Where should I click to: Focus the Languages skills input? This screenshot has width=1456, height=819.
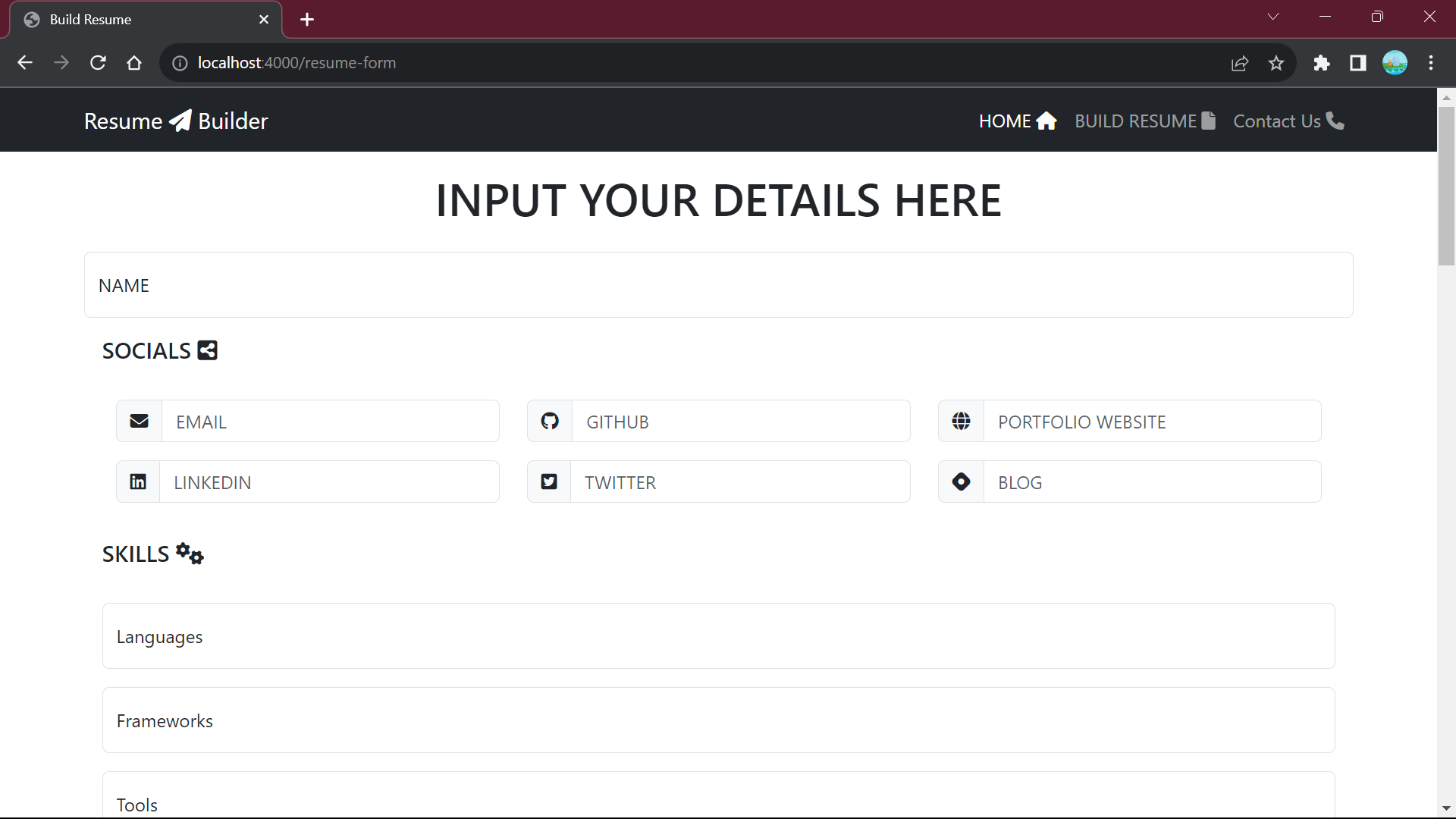(718, 636)
